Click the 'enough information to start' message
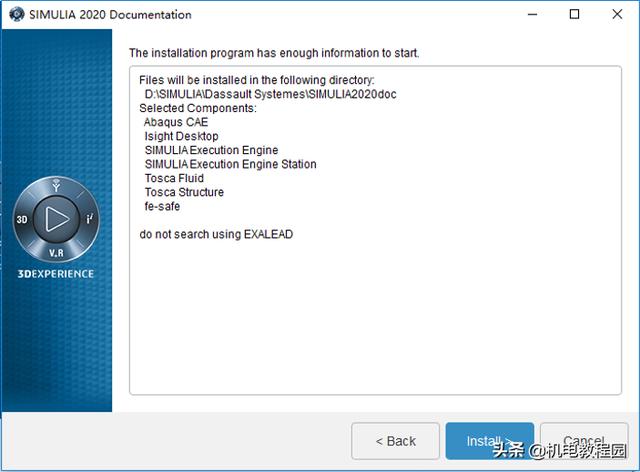Viewport: 640px width, 472px height. pyautogui.click(x=274, y=53)
